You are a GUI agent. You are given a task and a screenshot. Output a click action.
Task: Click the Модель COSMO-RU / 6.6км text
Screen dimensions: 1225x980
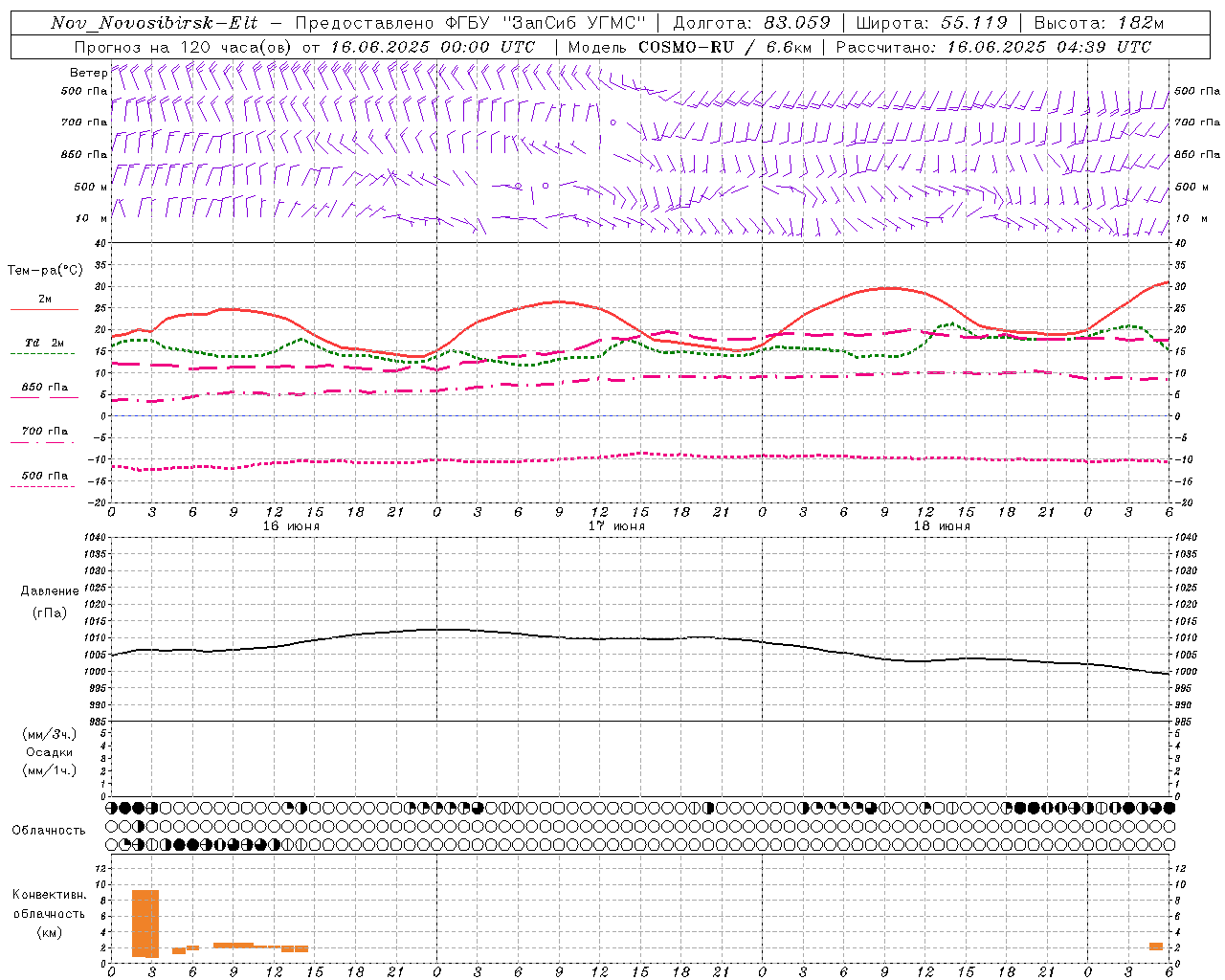[689, 47]
